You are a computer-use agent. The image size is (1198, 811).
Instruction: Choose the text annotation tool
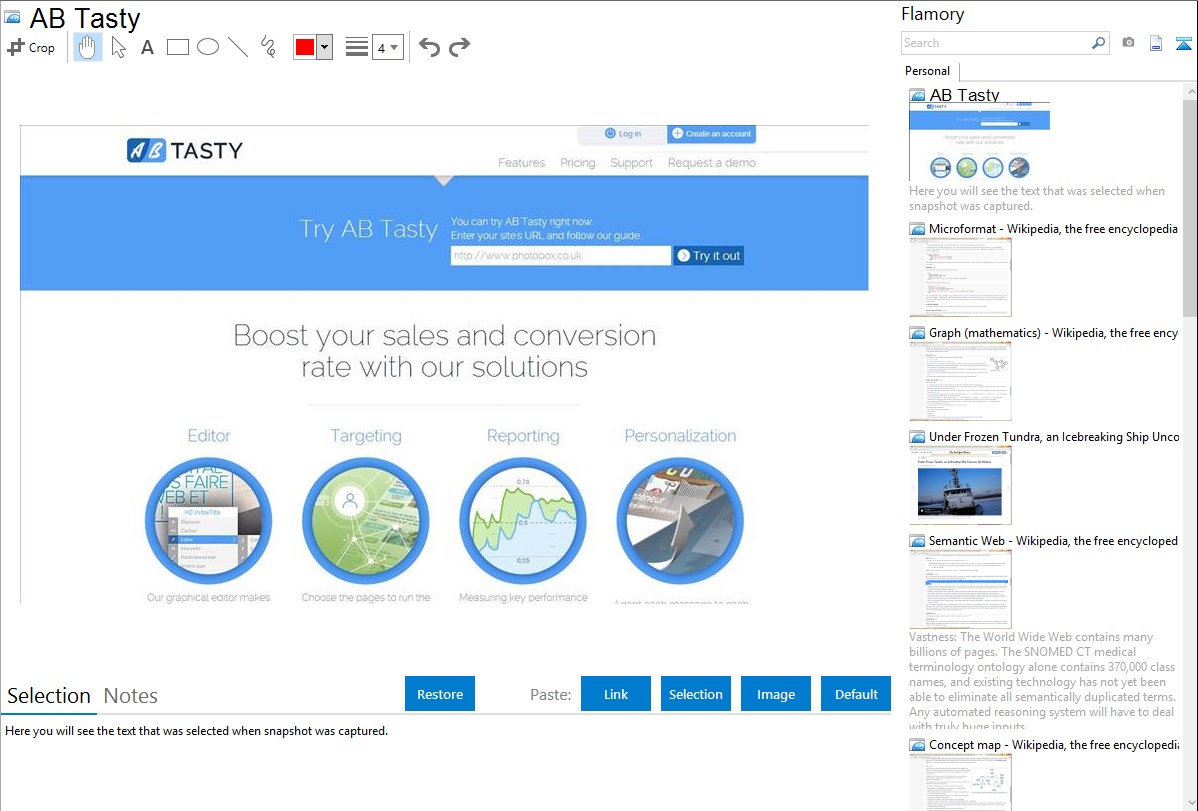147,47
